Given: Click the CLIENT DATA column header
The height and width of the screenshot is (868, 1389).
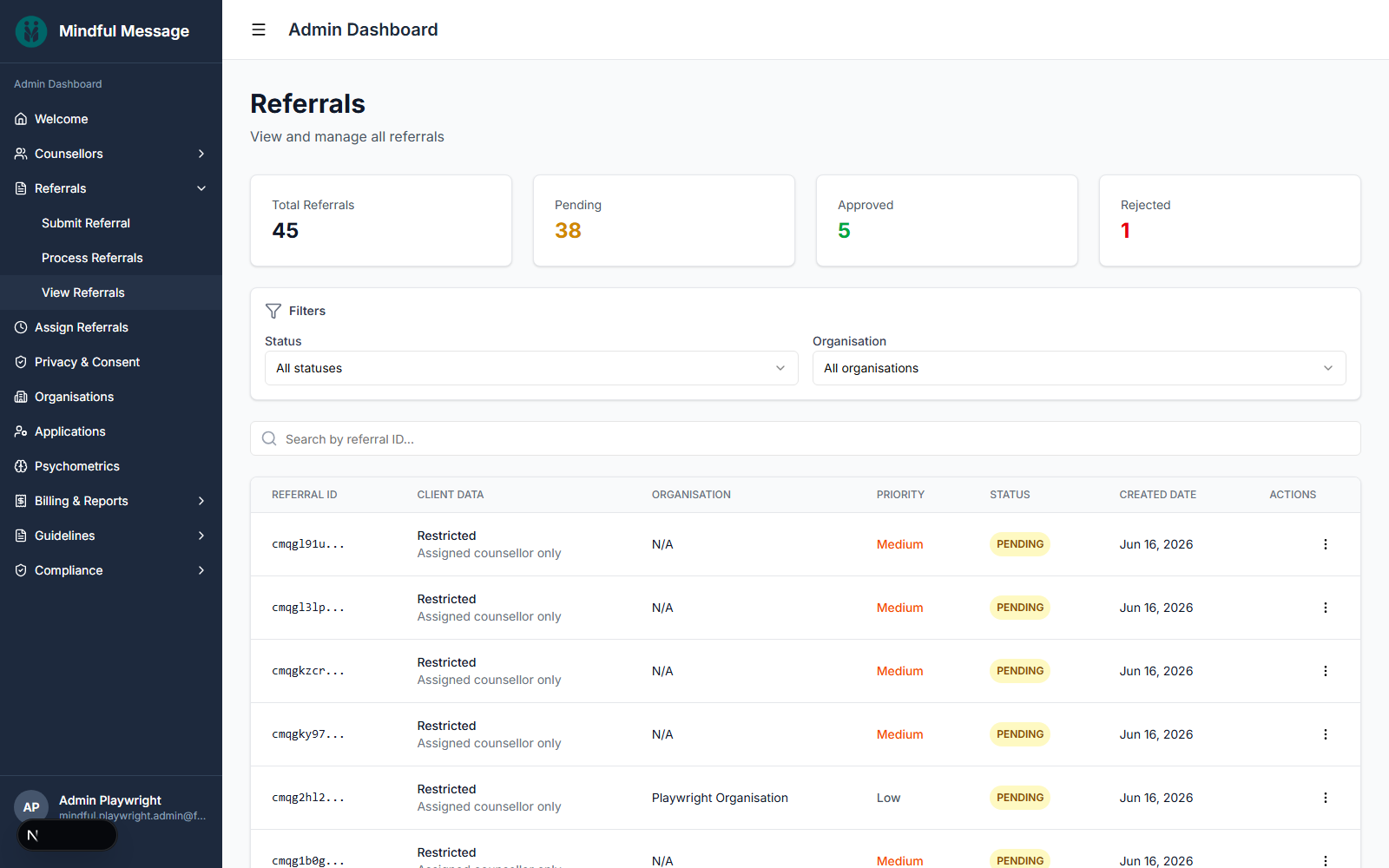Looking at the screenshot, I should 451,495.
